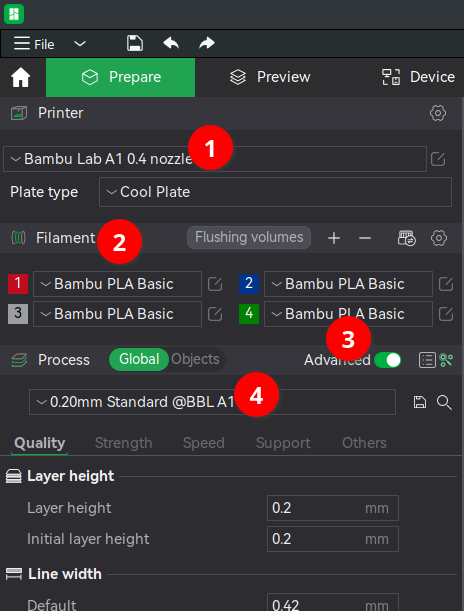This screenshot has height=611, width=464.
Task: Search process settings with magnifier icon
Action: click(444, 403)
